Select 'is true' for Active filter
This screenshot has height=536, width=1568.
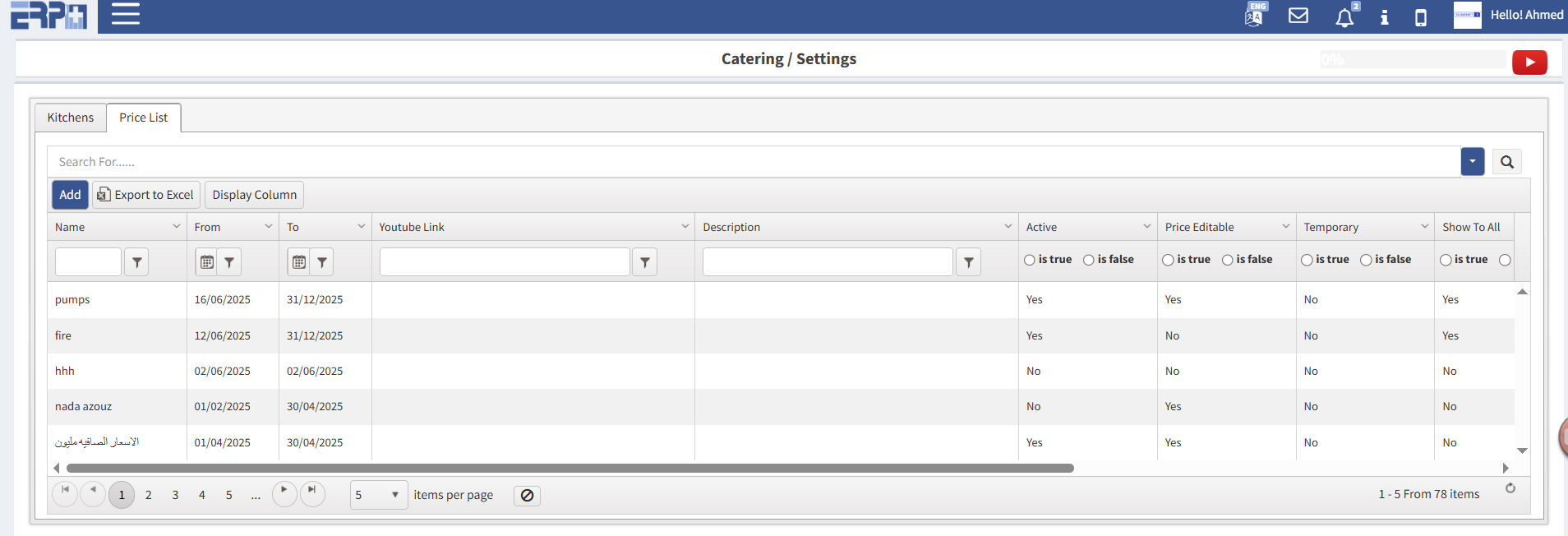(1030, 261)
